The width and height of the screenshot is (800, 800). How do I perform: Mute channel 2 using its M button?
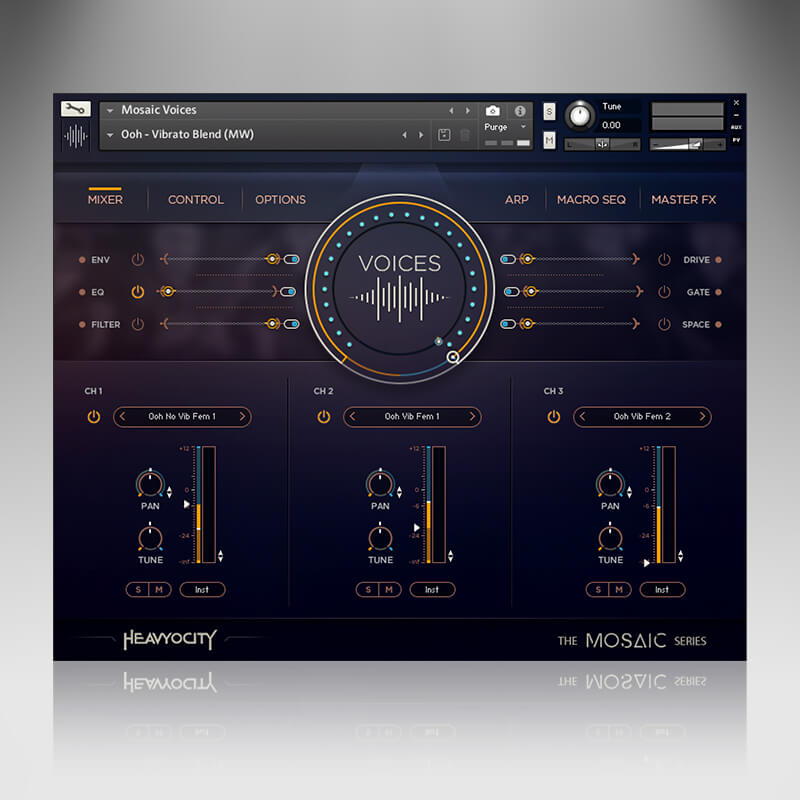[389, 590]
